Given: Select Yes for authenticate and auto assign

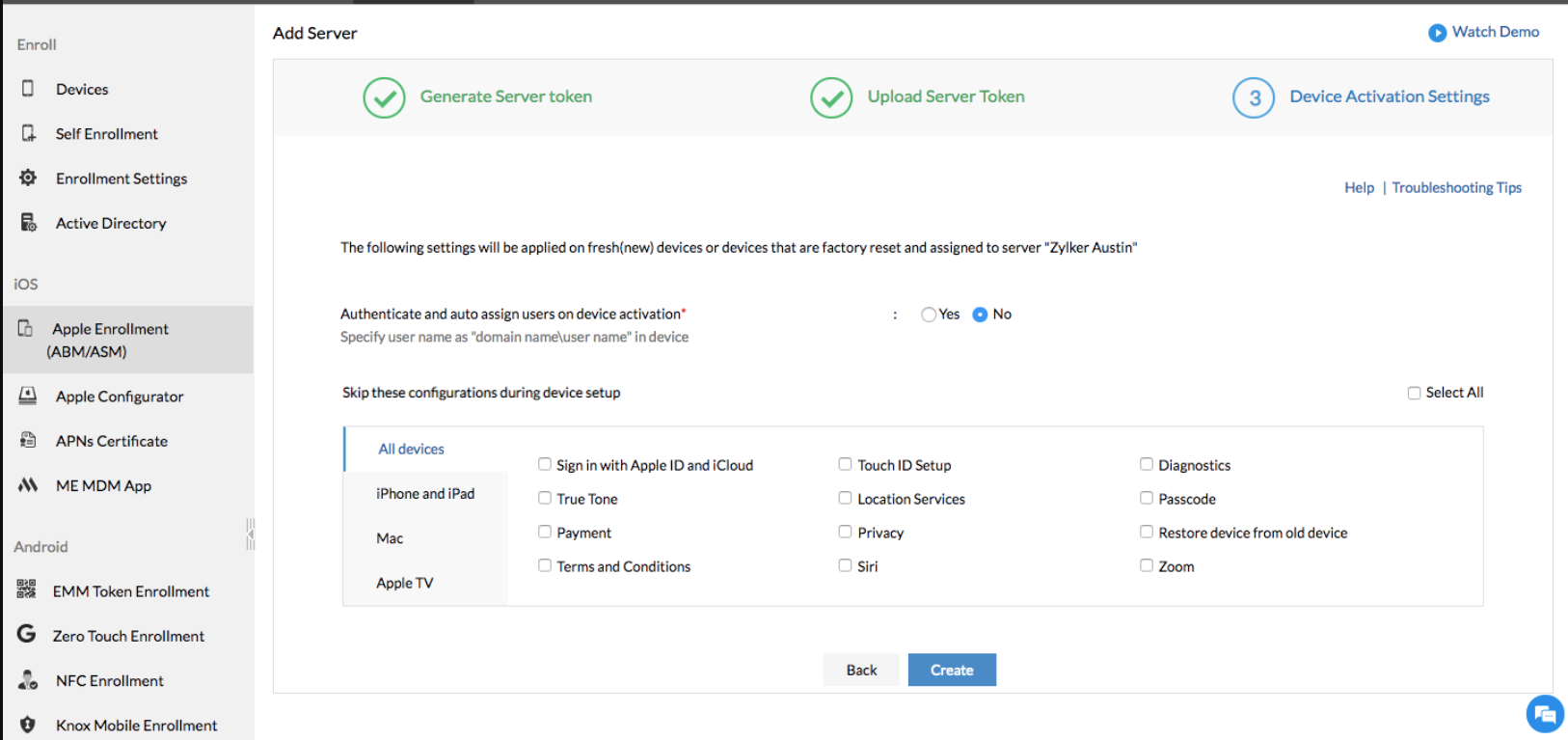Looking at the screenshot, I should tap(929, 315).
